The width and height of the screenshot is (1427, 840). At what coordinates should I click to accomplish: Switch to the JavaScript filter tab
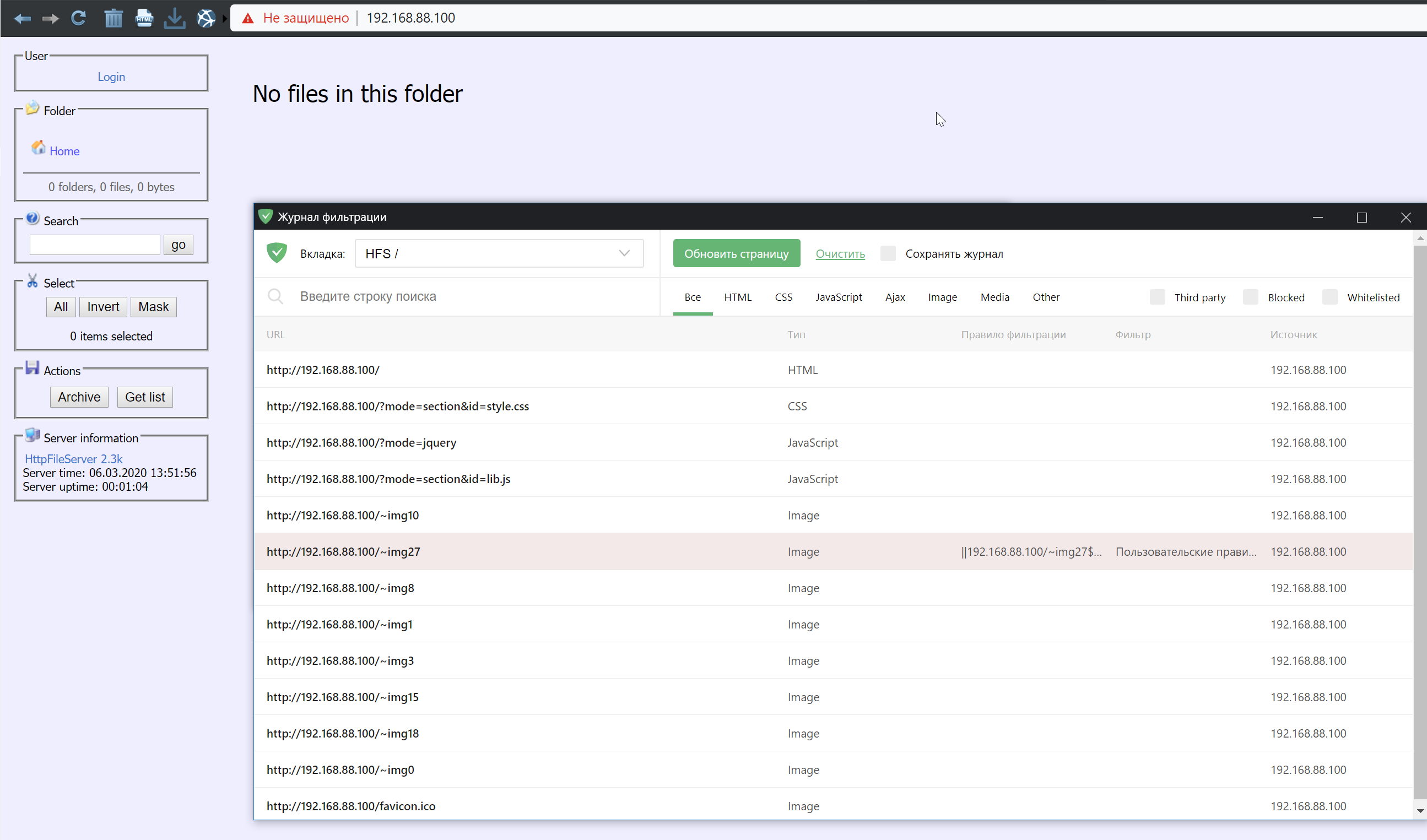click(x=839, y=296)
